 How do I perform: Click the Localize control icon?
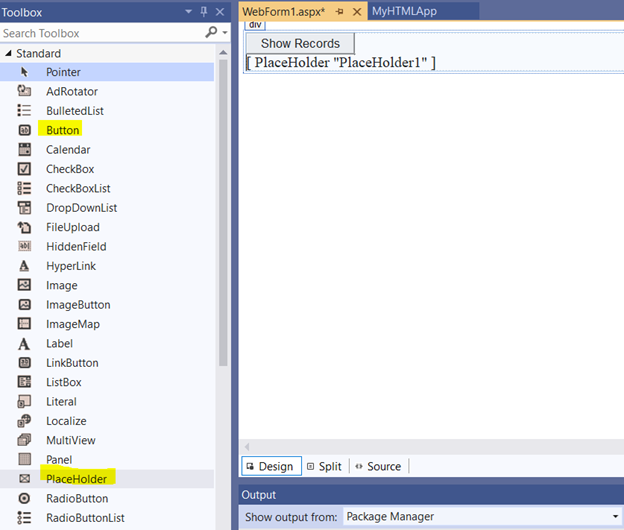(24, 421)
